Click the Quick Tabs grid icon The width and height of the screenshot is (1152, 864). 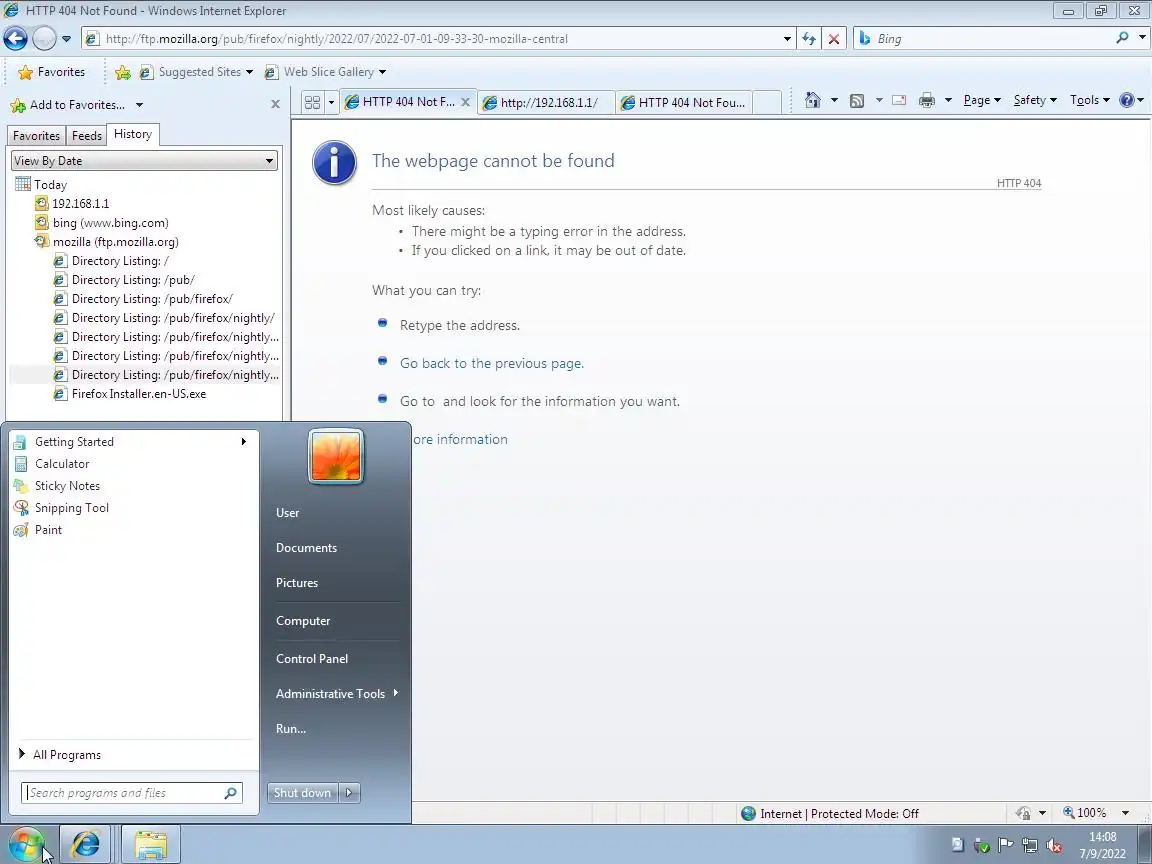click(x=312, y=102)
